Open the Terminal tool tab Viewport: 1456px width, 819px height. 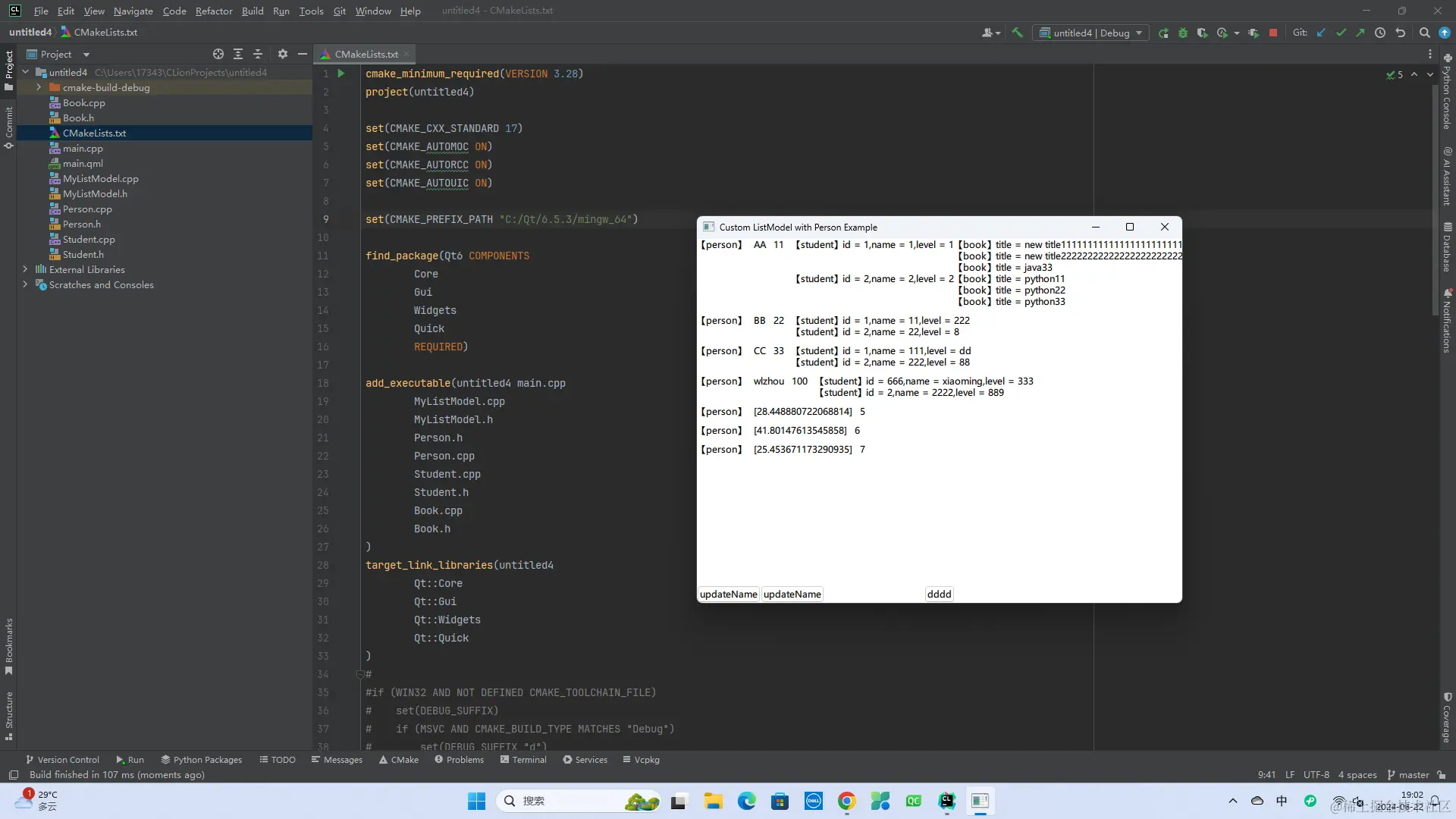522,759
